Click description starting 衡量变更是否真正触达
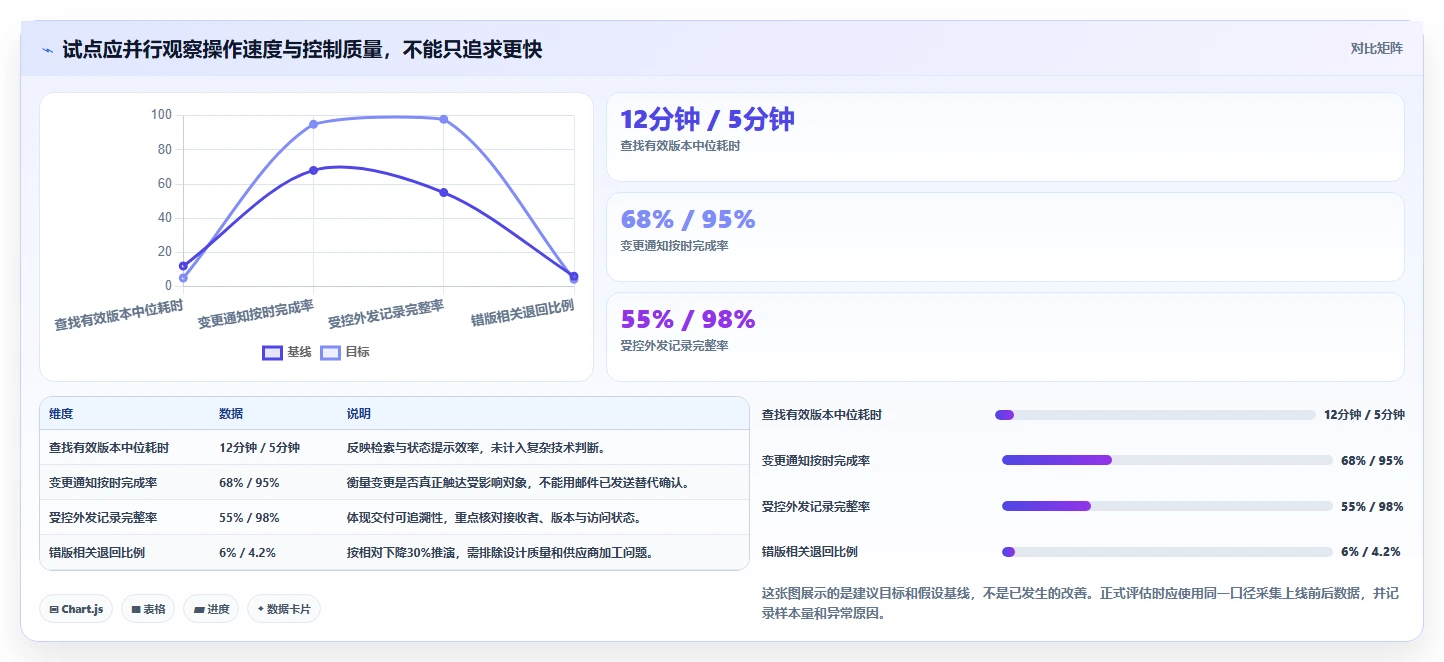 click(518, 483)
